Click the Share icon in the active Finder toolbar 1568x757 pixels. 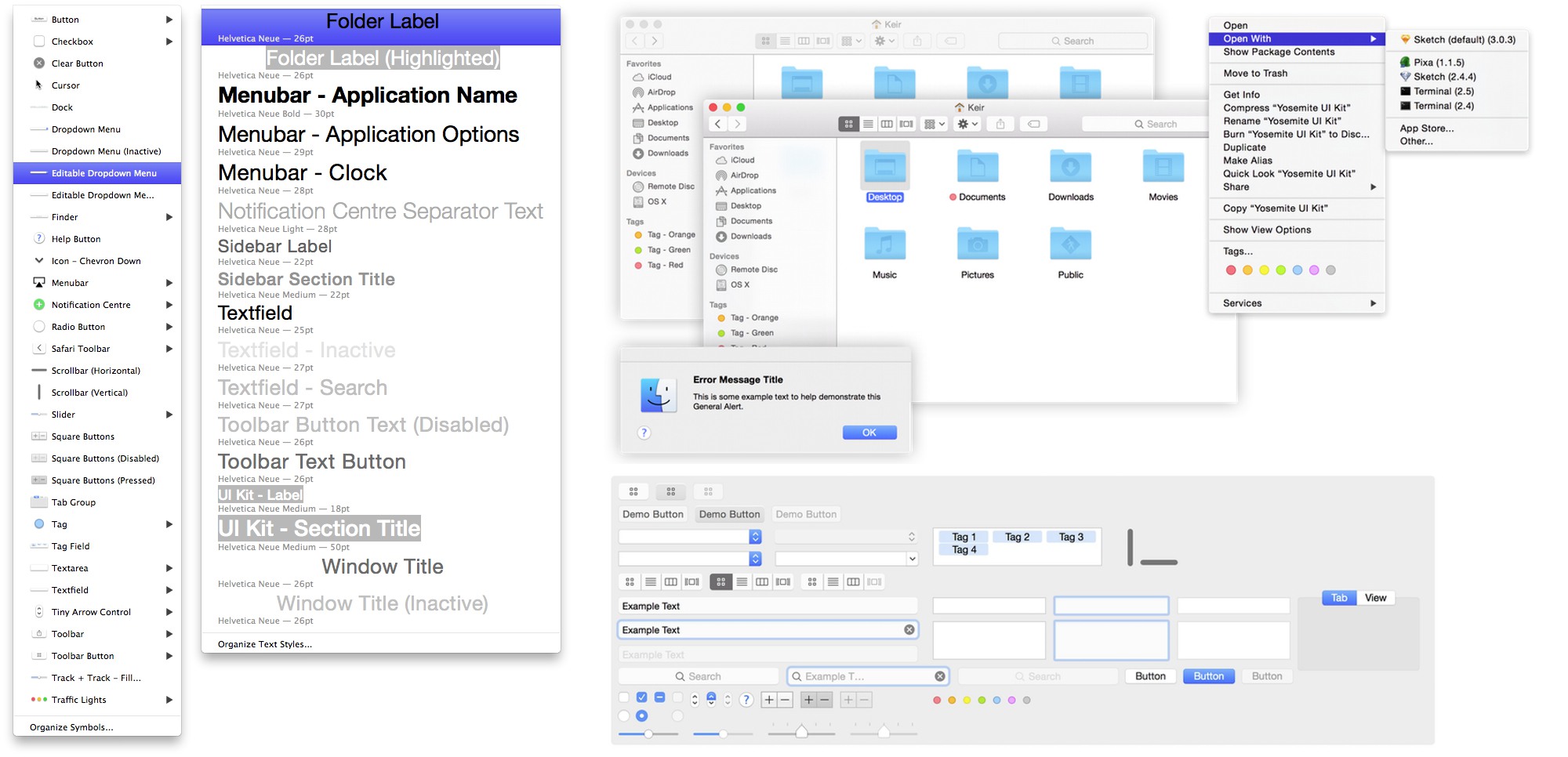click(x=1000, y=124)
